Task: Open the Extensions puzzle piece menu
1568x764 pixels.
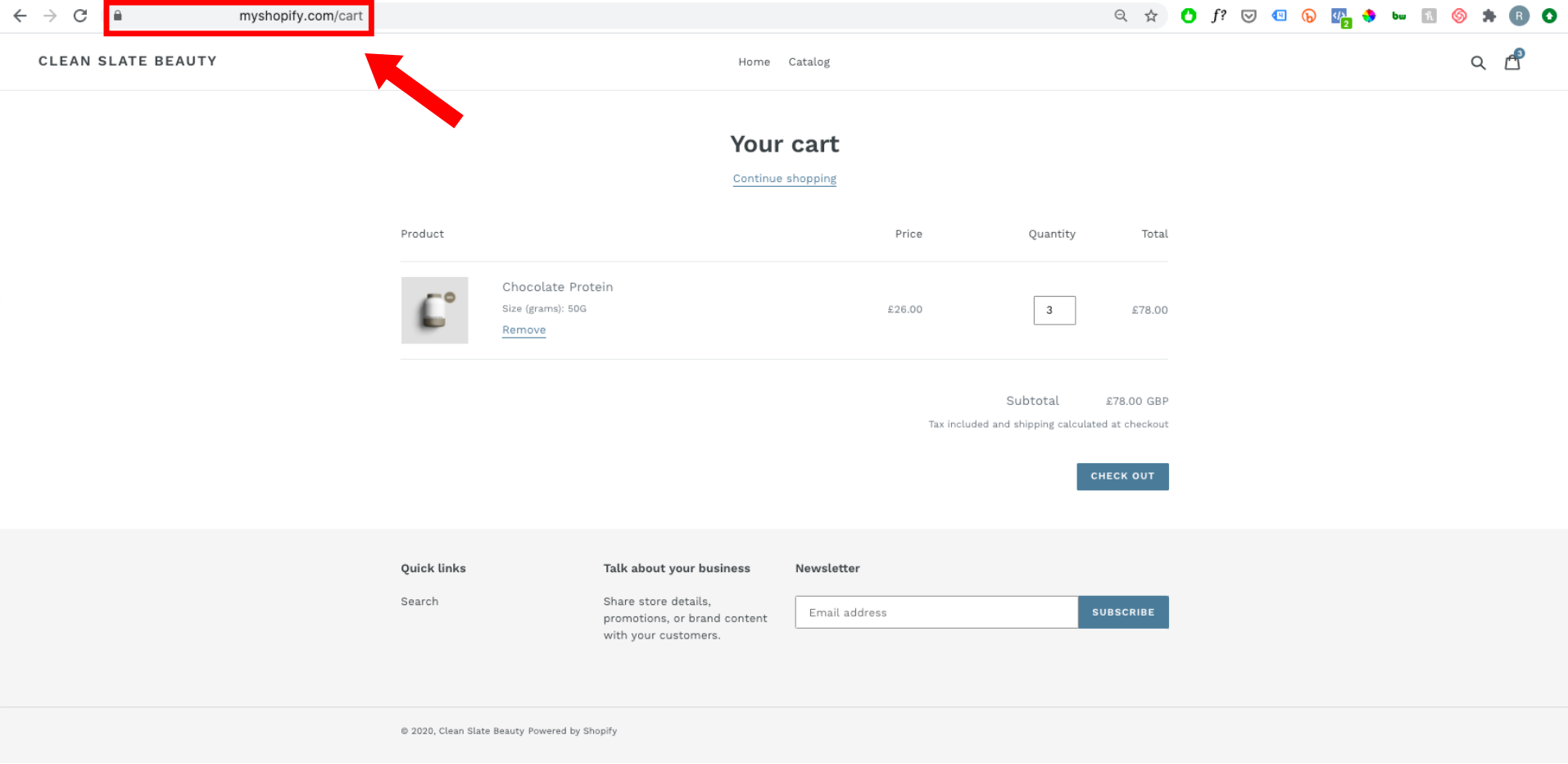Action: coord(1489,16)
